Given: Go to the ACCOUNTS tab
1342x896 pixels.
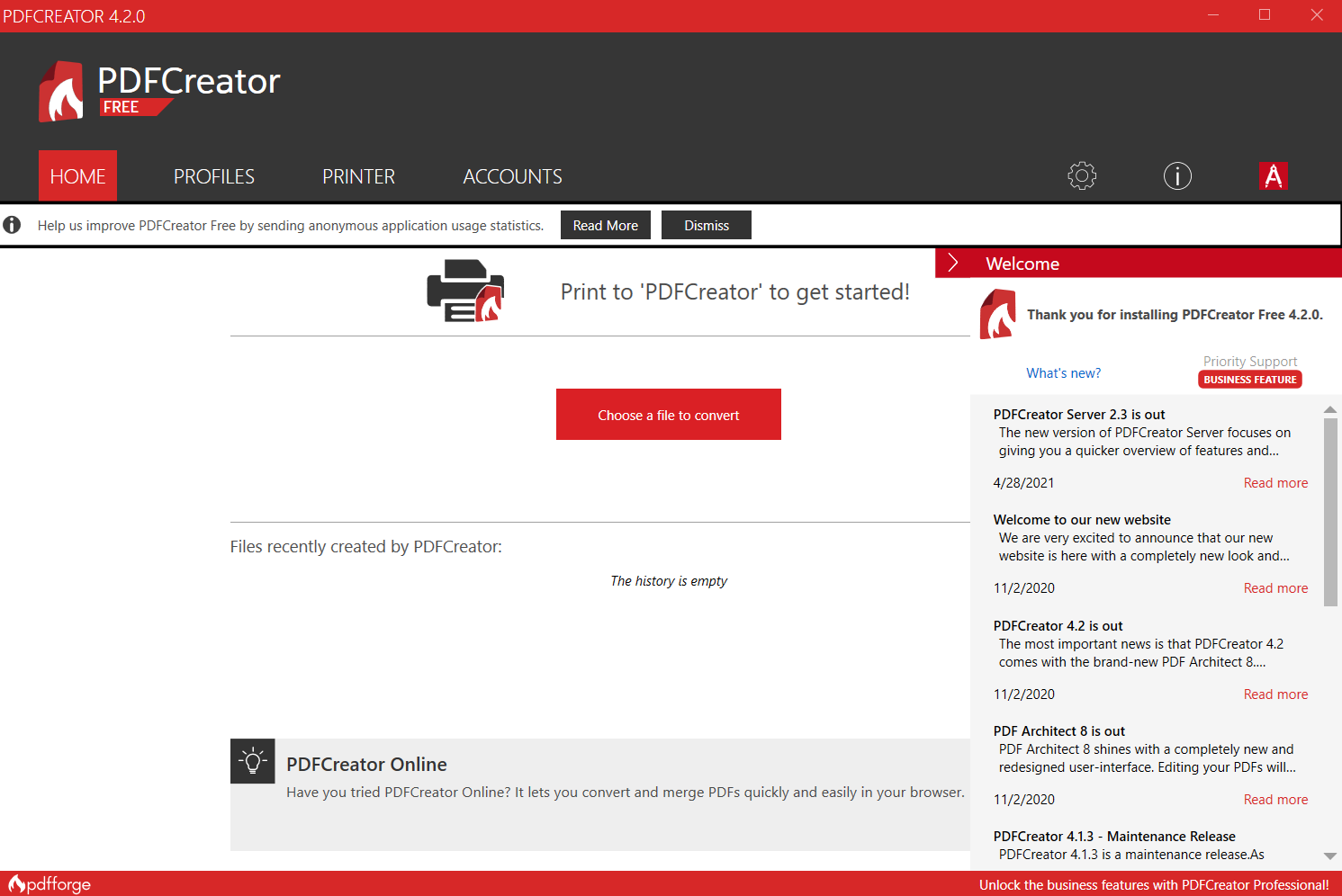Looking at the screenshot, I should 513,176.
